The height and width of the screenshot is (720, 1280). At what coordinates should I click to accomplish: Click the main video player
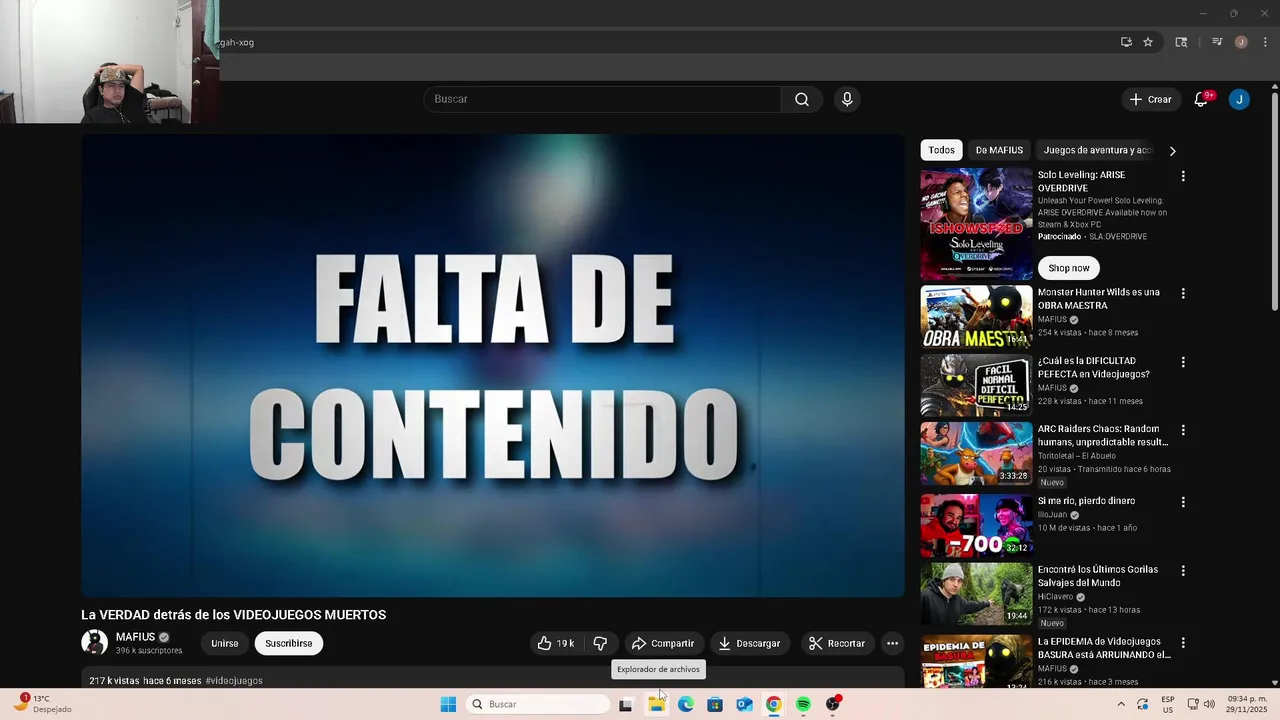[493, 366]
